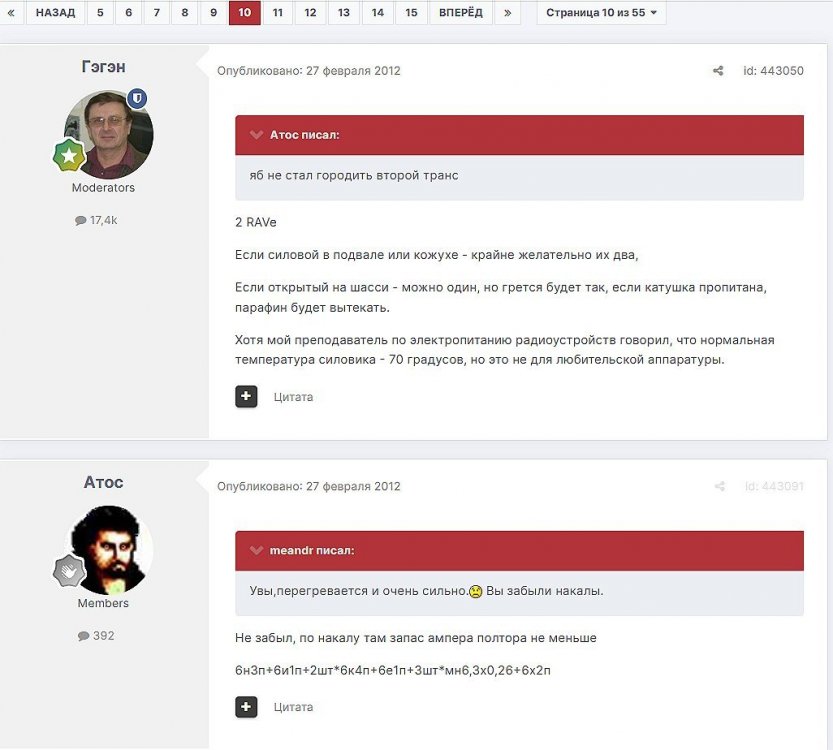Click the share icon on Атос's post
The image size is (833, 750).
pos(718,487)
